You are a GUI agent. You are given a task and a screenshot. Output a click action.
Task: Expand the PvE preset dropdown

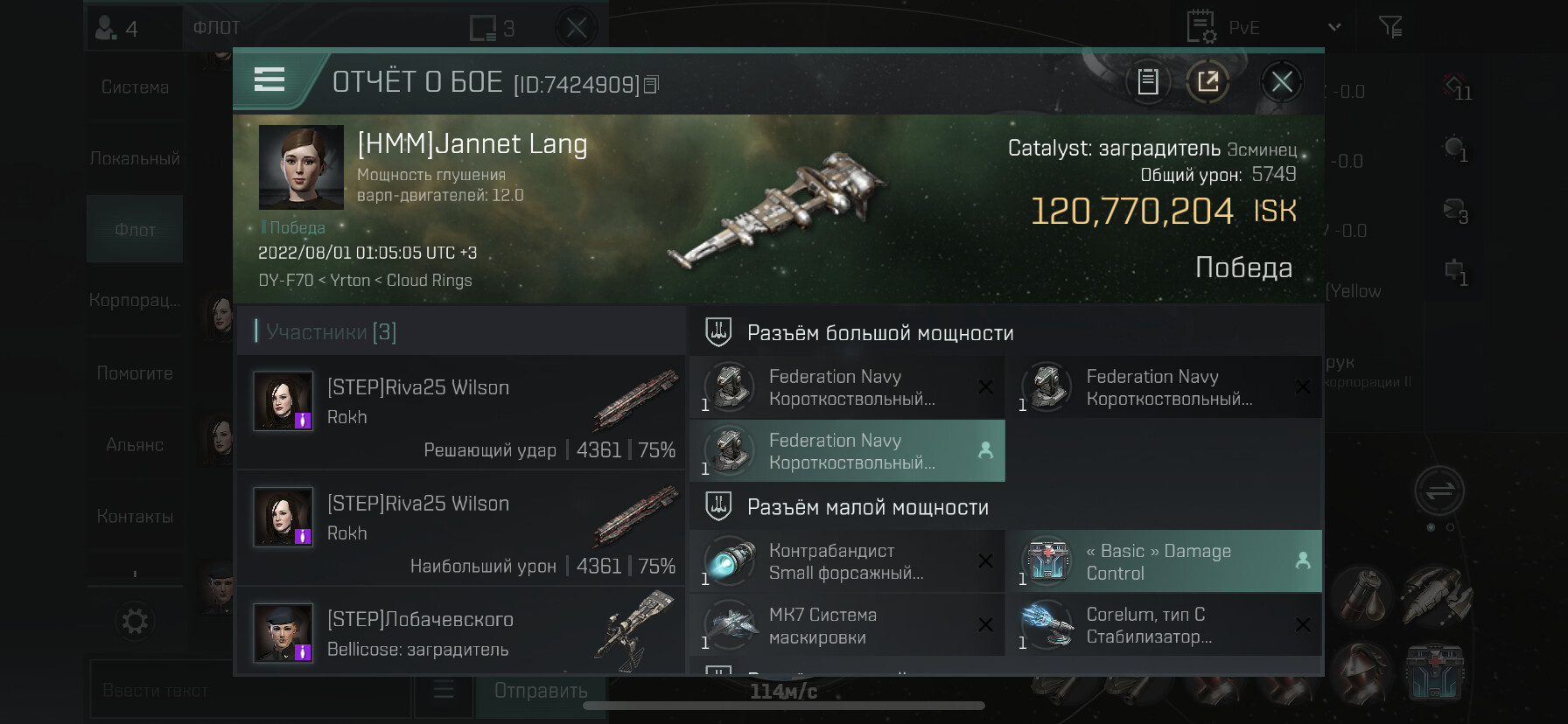(x=1333, y=28)
